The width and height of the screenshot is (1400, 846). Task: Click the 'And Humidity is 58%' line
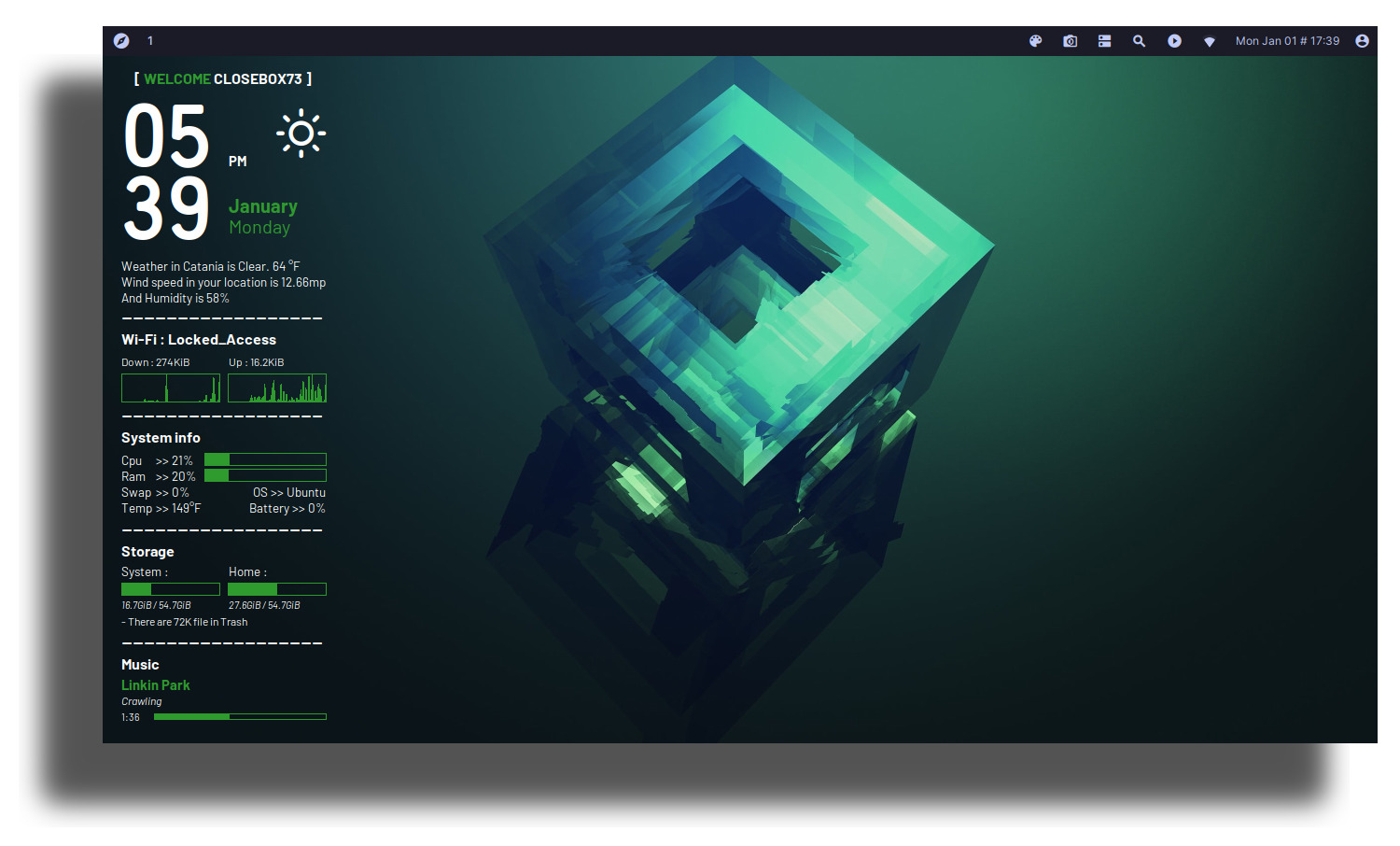tap(175, 298)
